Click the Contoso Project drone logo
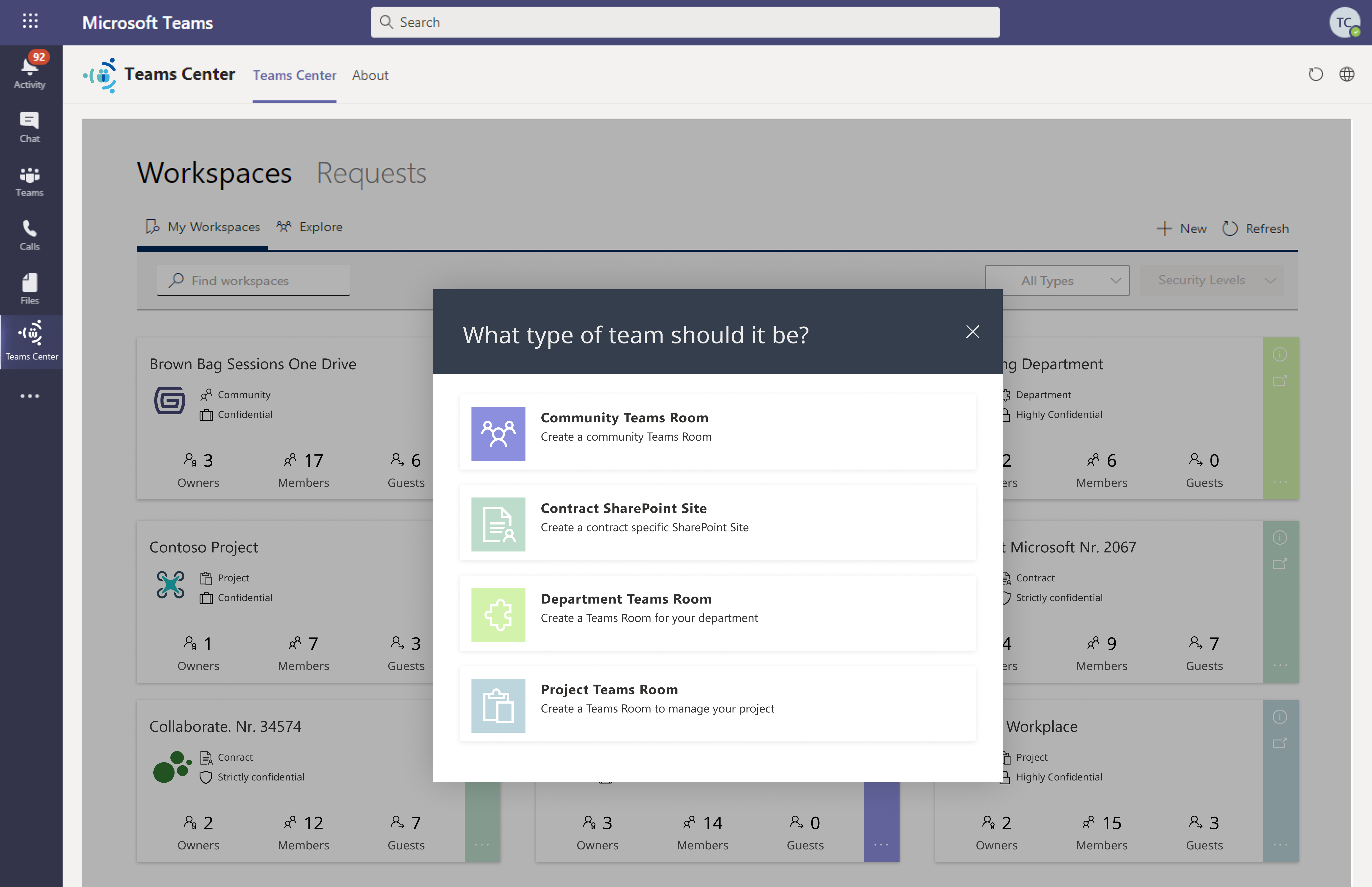Viewport: 1372px width, 887px height. (170, 585)
